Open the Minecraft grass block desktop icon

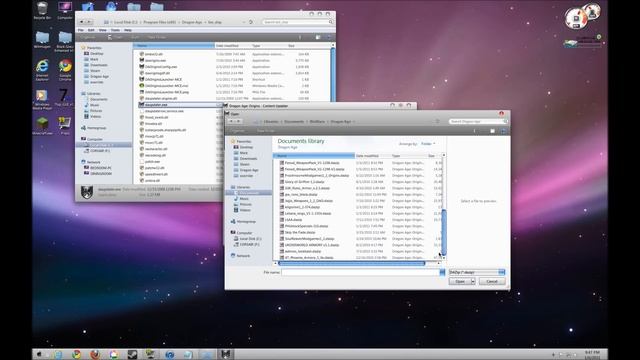[42, 126]
